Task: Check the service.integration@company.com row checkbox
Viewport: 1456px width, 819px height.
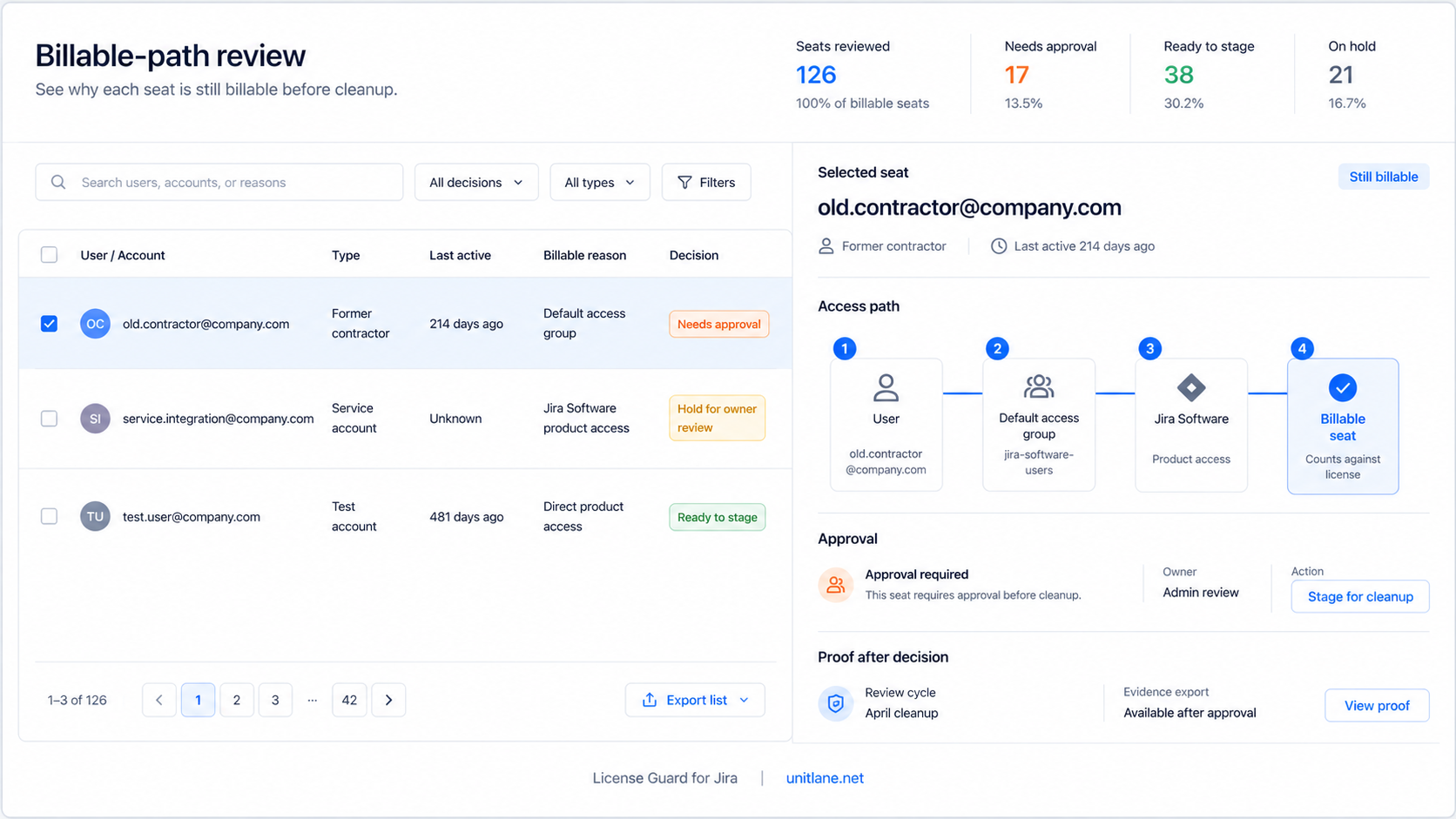Action: click(x=49, y=419)
